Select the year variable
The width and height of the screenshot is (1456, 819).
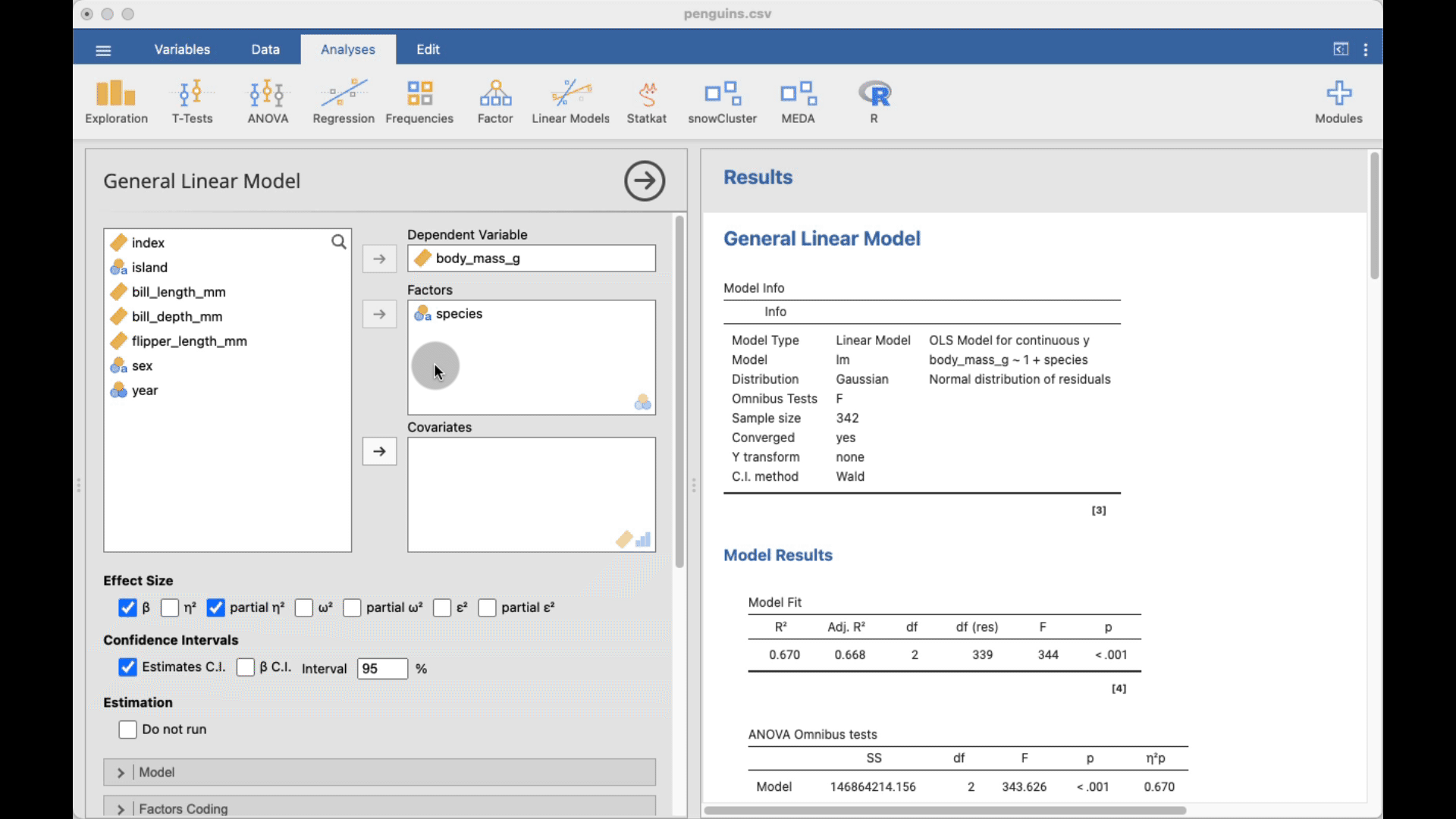click(x=227, y=391)
